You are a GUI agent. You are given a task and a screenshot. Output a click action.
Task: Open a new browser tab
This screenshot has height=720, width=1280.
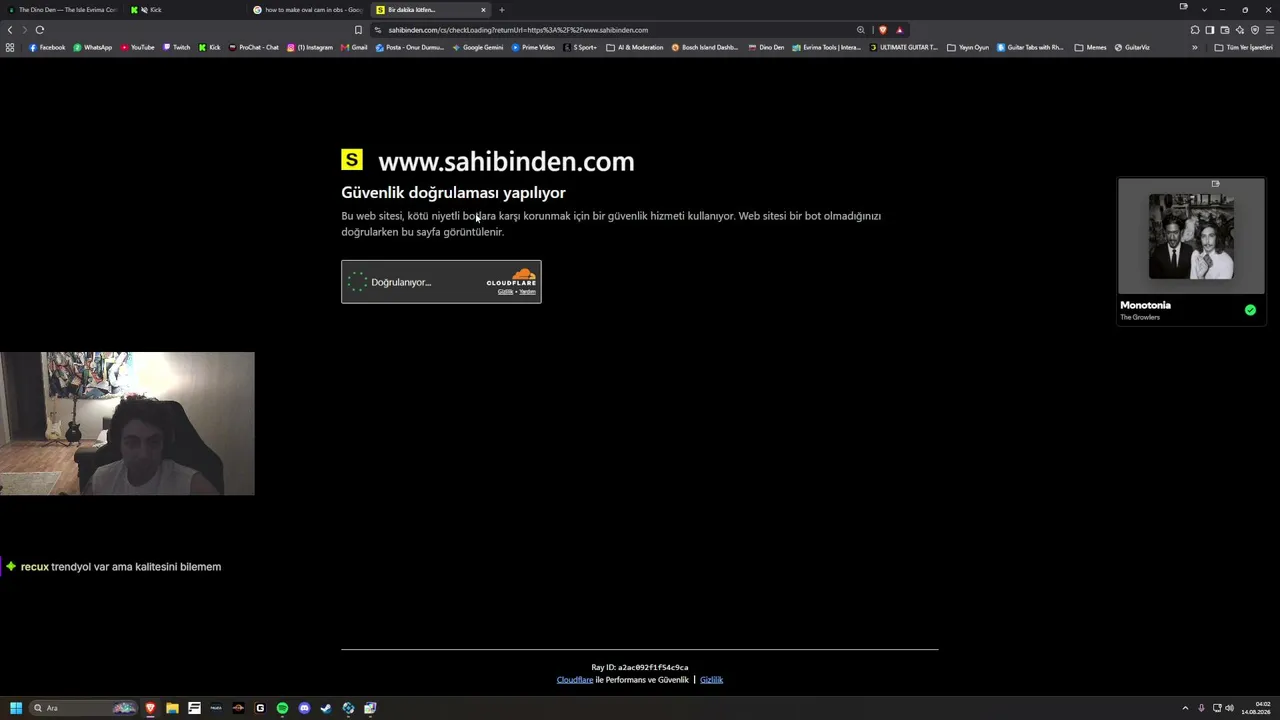[502, 10]
